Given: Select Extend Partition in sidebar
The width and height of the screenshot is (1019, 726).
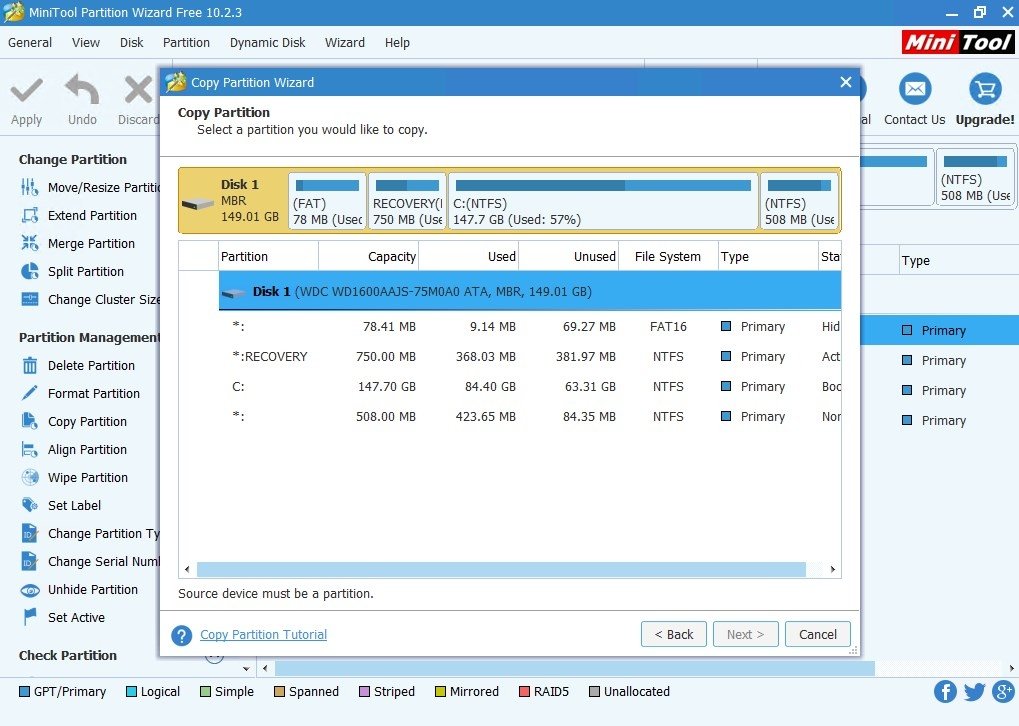Looking at the screenshot, I should (x=79, y=215).
